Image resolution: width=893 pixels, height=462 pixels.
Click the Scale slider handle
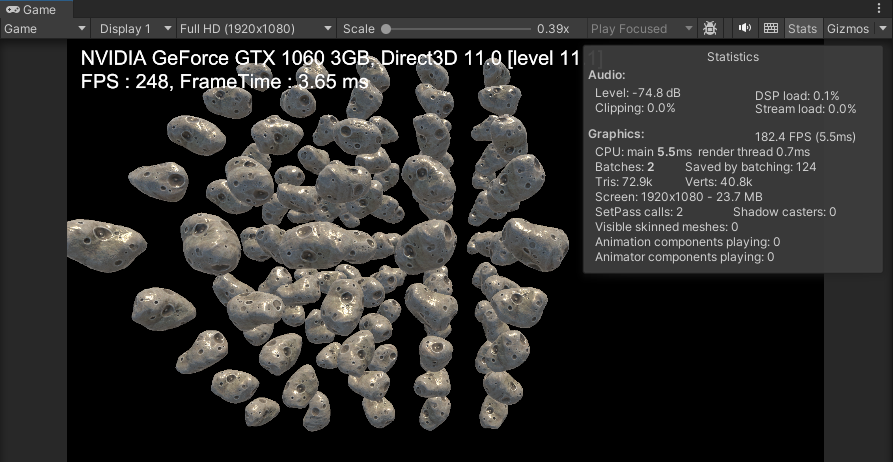(386, 28)
